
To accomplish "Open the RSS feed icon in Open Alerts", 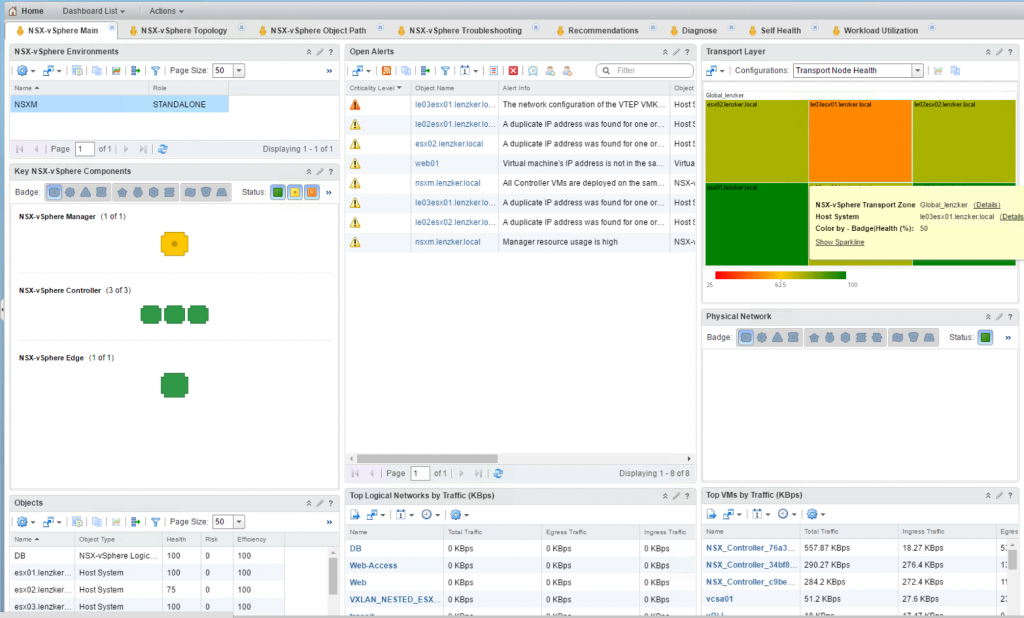I will click(387, 70).
